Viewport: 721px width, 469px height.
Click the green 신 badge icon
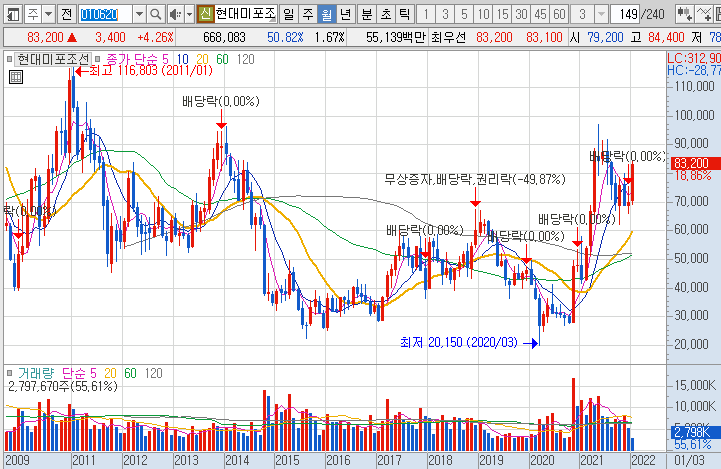coord(205,14)
